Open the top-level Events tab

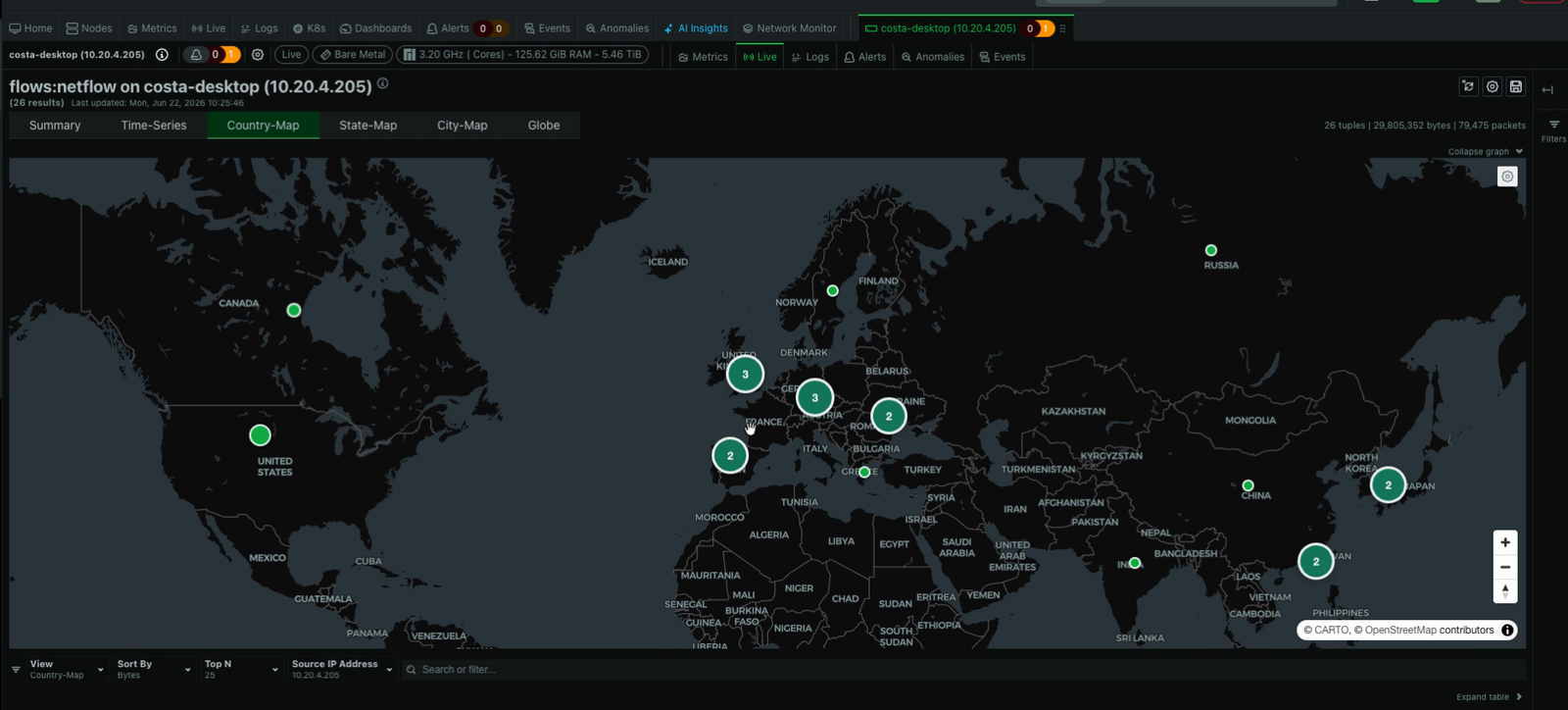click(x=547, y=28)
